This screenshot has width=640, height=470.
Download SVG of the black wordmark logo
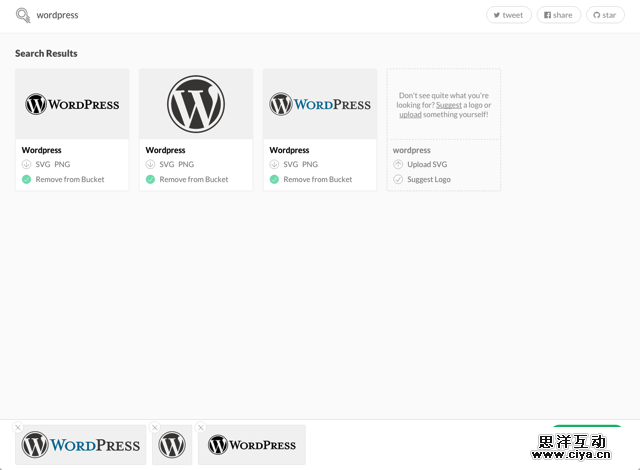click(x=43, y=164)
